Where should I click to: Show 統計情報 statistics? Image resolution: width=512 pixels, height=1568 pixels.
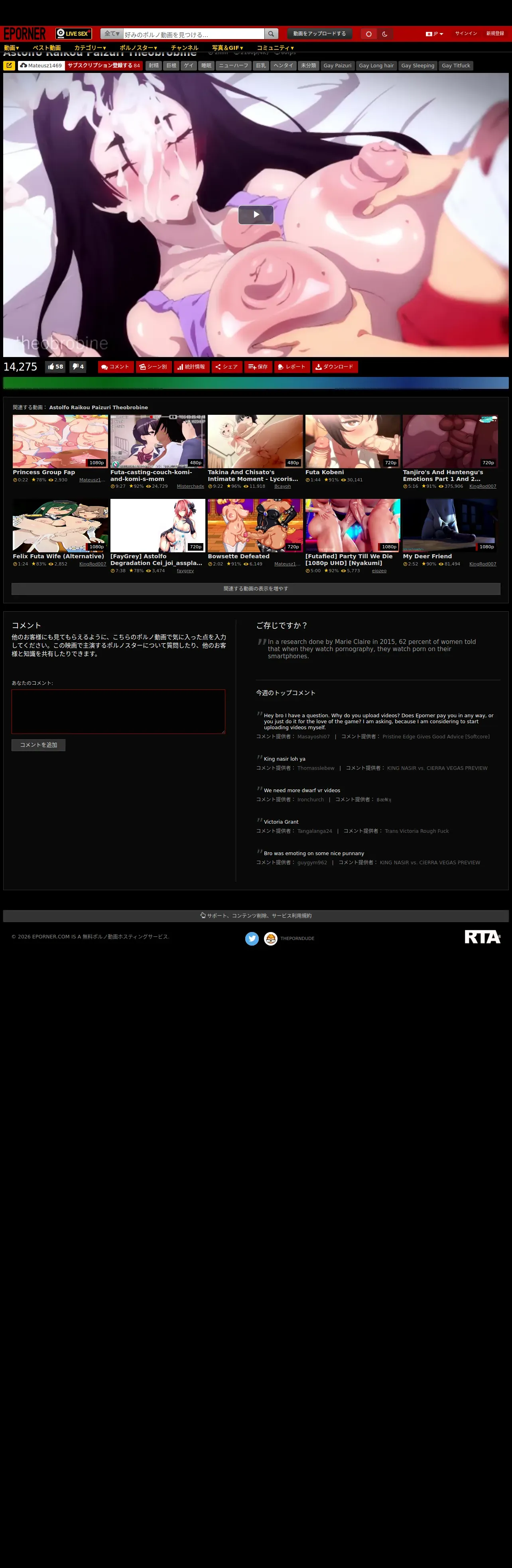pyautogui.click(x=192, y=367)
